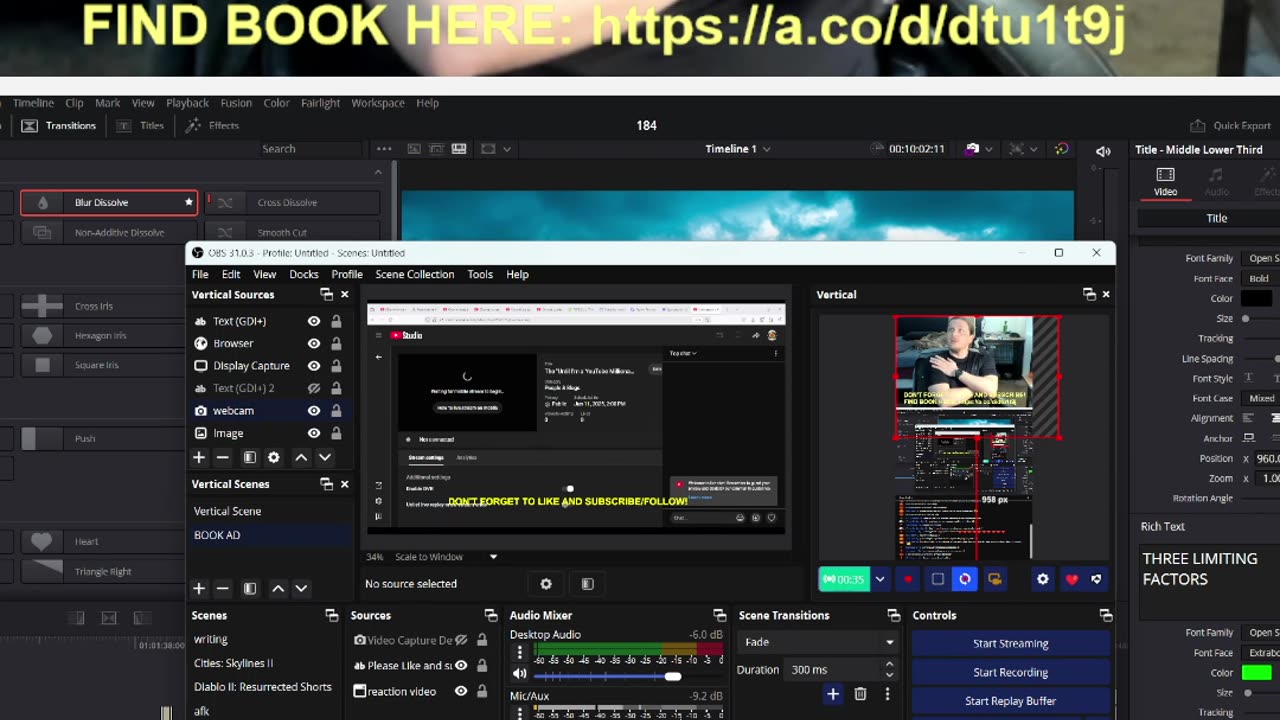1280x720 pixels.
Task: Mute the Desktop Audio speaker
Action: coord(519,675)
